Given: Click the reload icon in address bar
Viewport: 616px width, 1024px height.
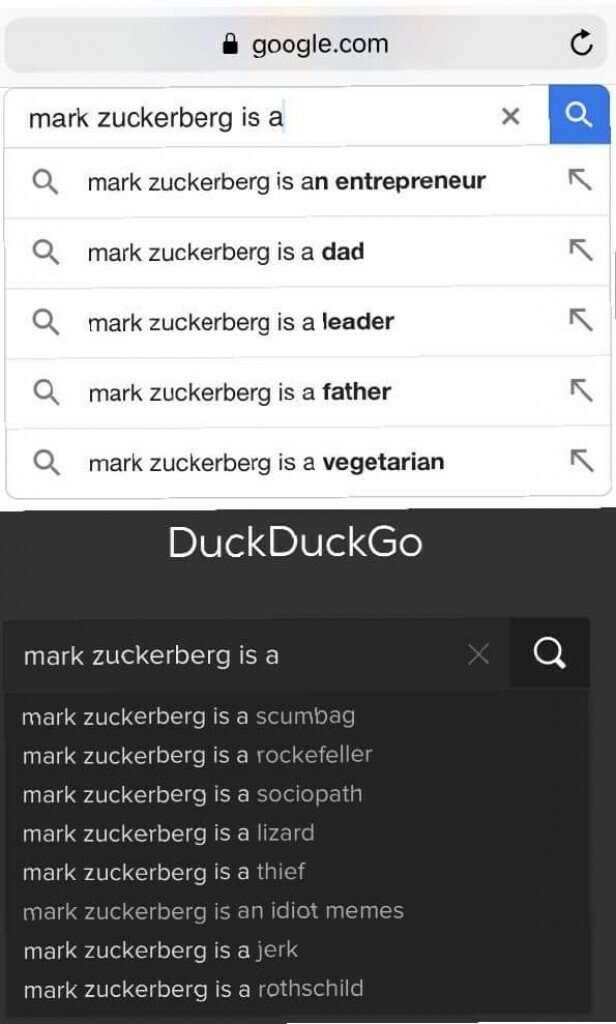Looking at the screenshot, I should pos(581,44).
